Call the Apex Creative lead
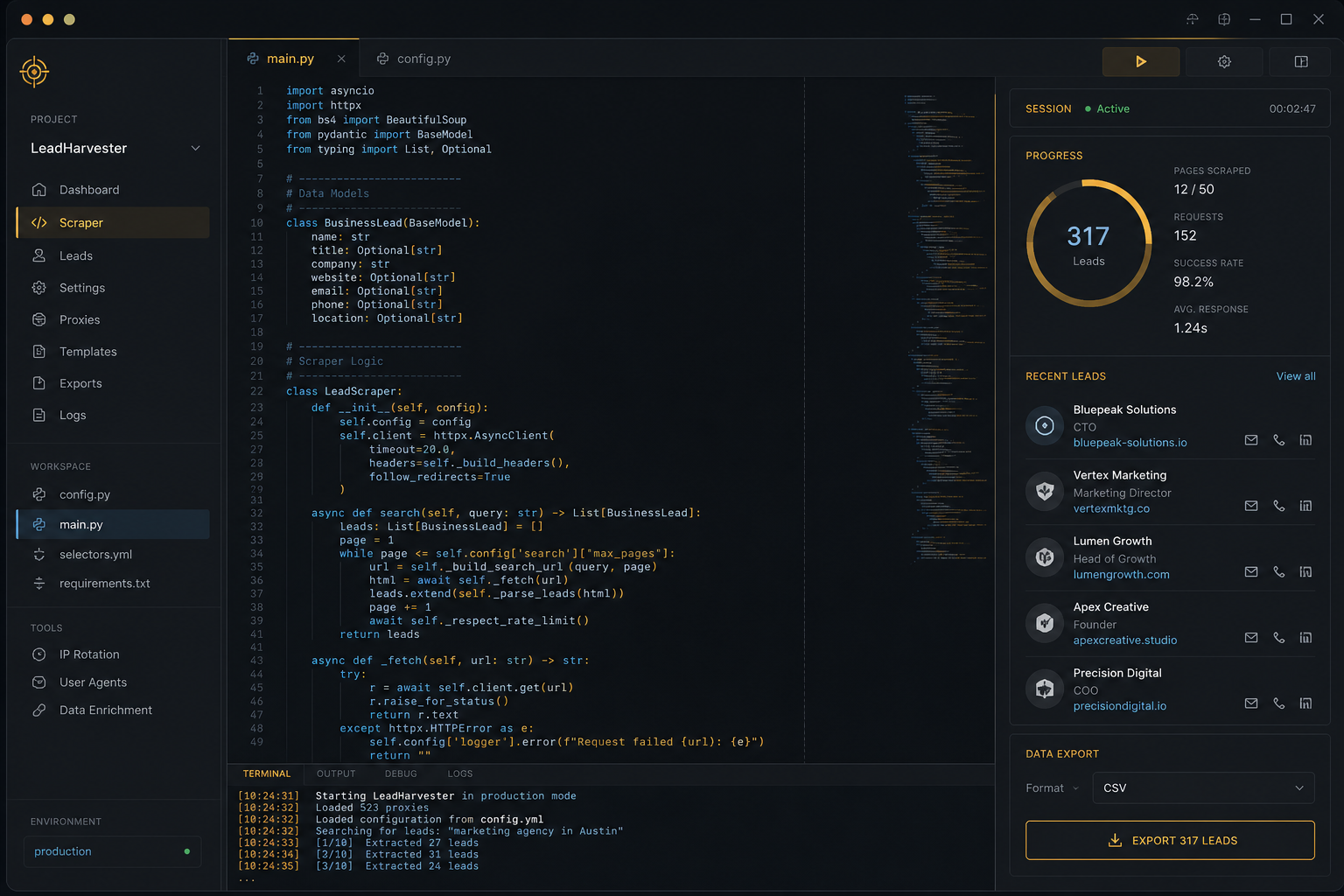 point(1279,638)
